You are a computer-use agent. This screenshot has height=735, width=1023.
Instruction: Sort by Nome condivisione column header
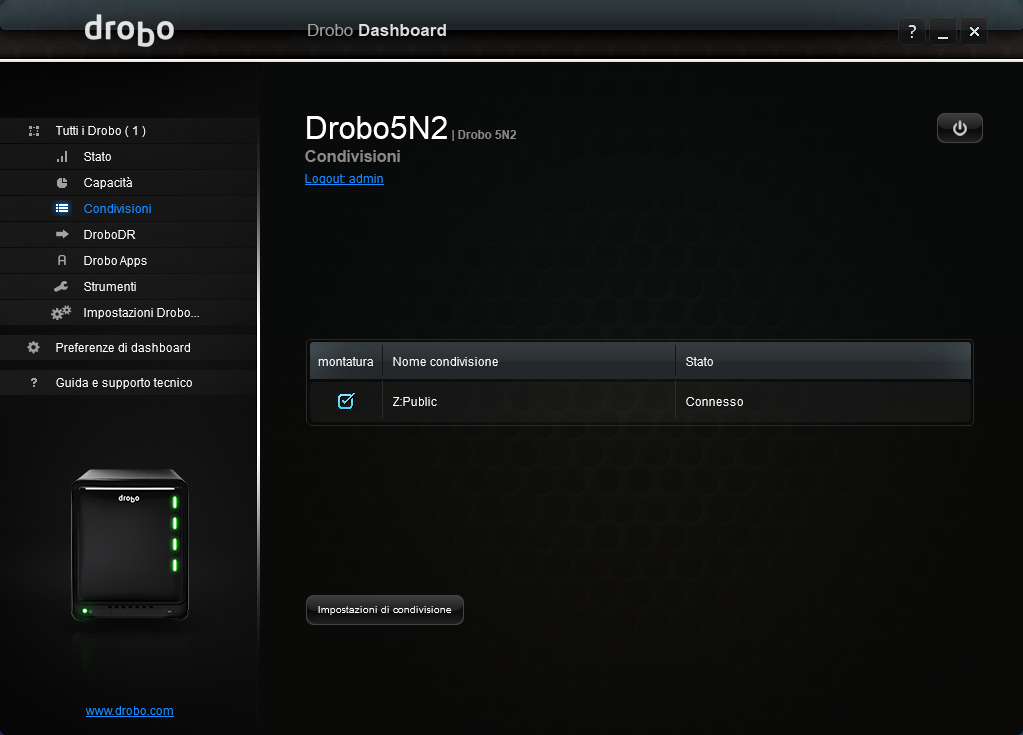point(528,361)
